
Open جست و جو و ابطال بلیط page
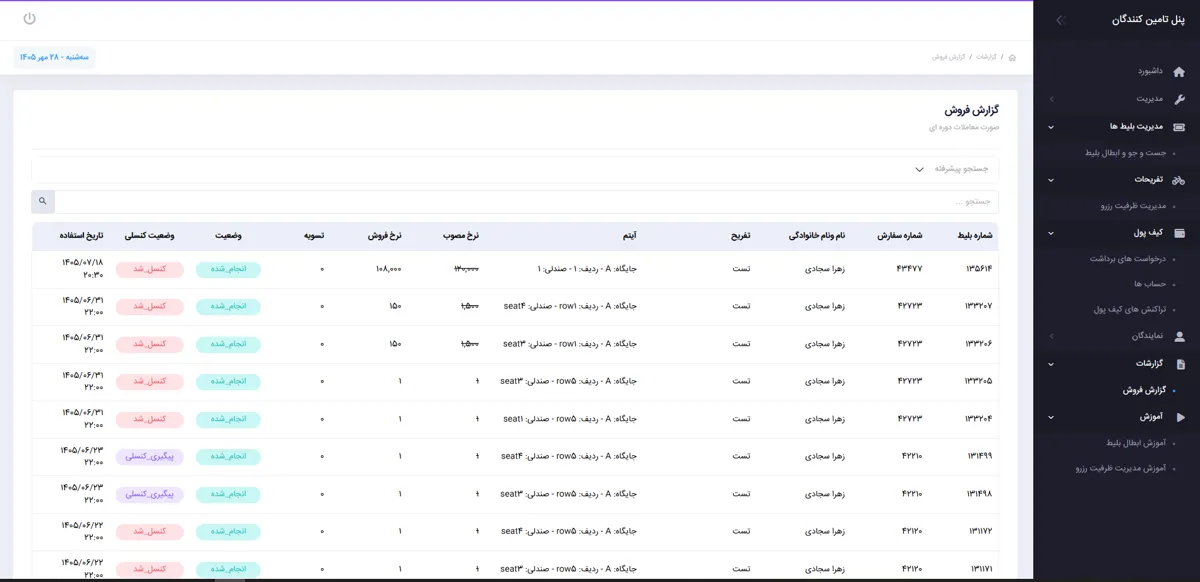tap(1126, 153)
